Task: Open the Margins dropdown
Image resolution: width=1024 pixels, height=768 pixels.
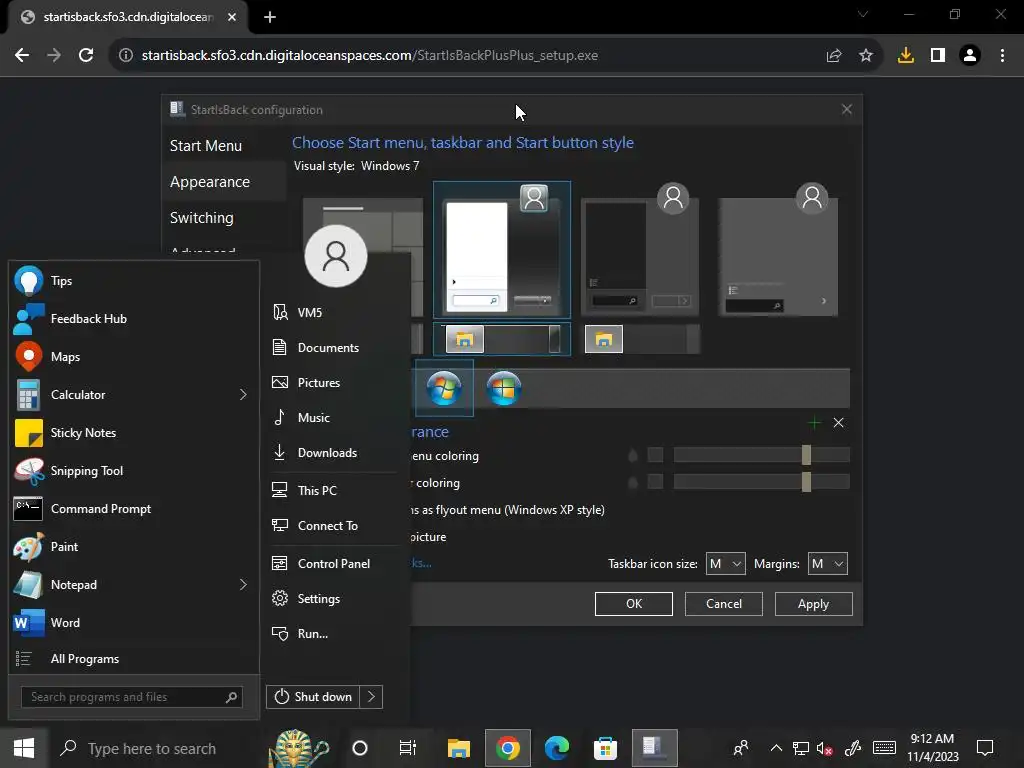Action: (x=827, y=564)
